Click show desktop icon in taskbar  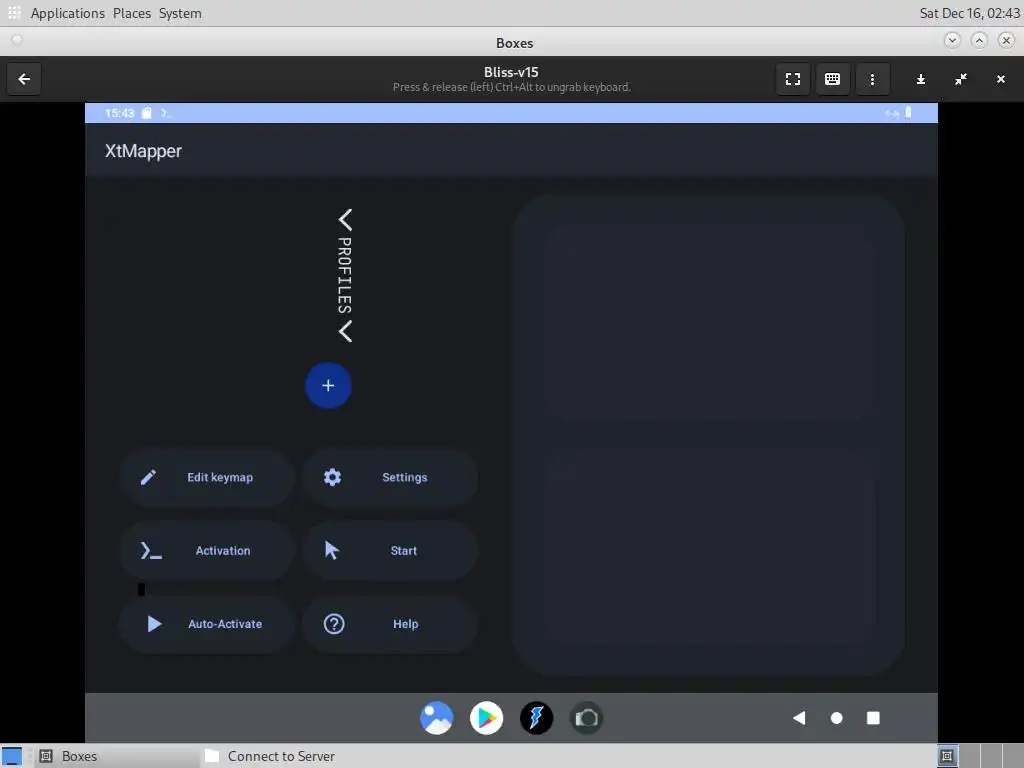coord(12,756)
